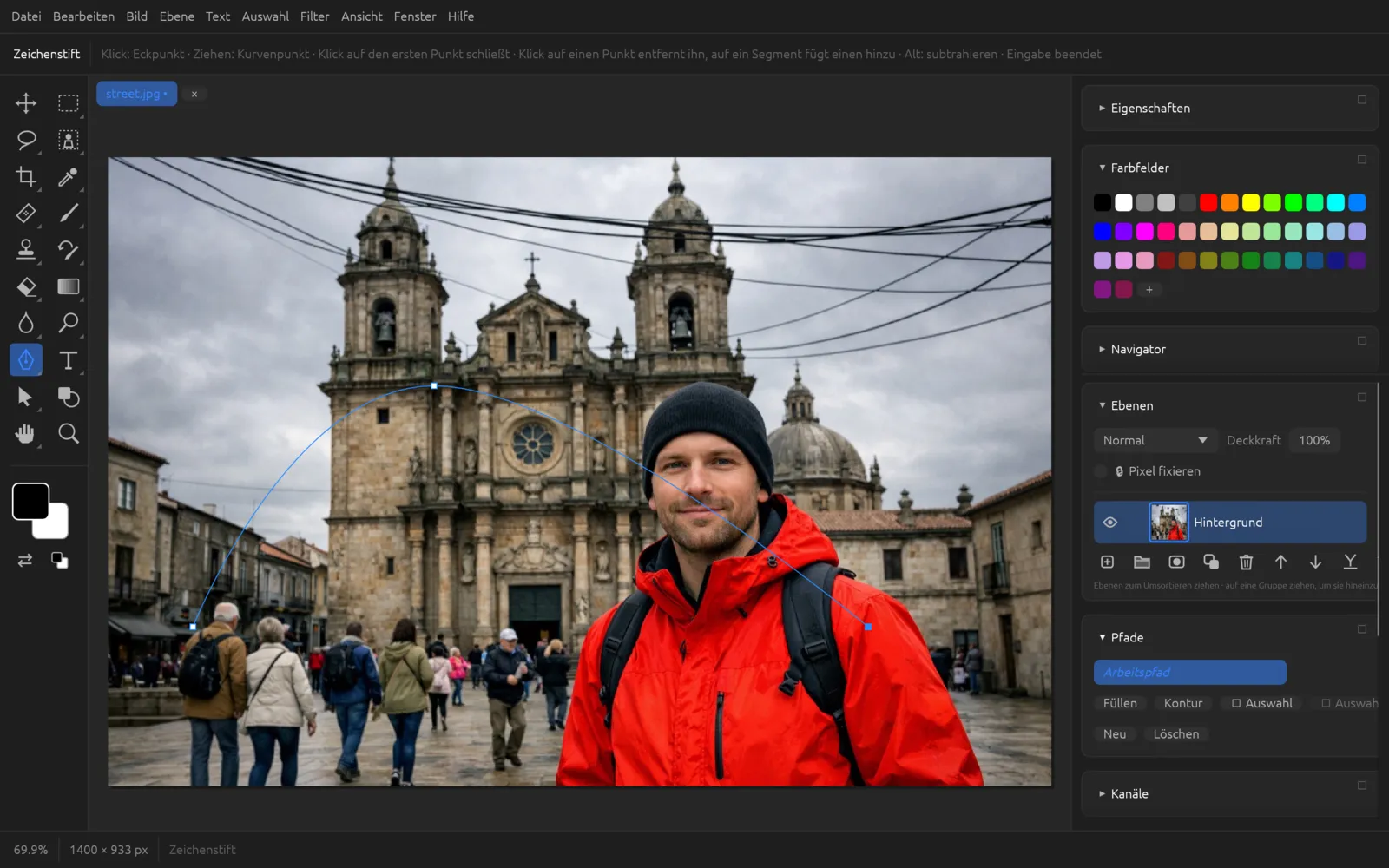Viewport: 1389px width, 868px height.
Task: Open the Normal blend mode dropdown
Action: coord(1155,441)
